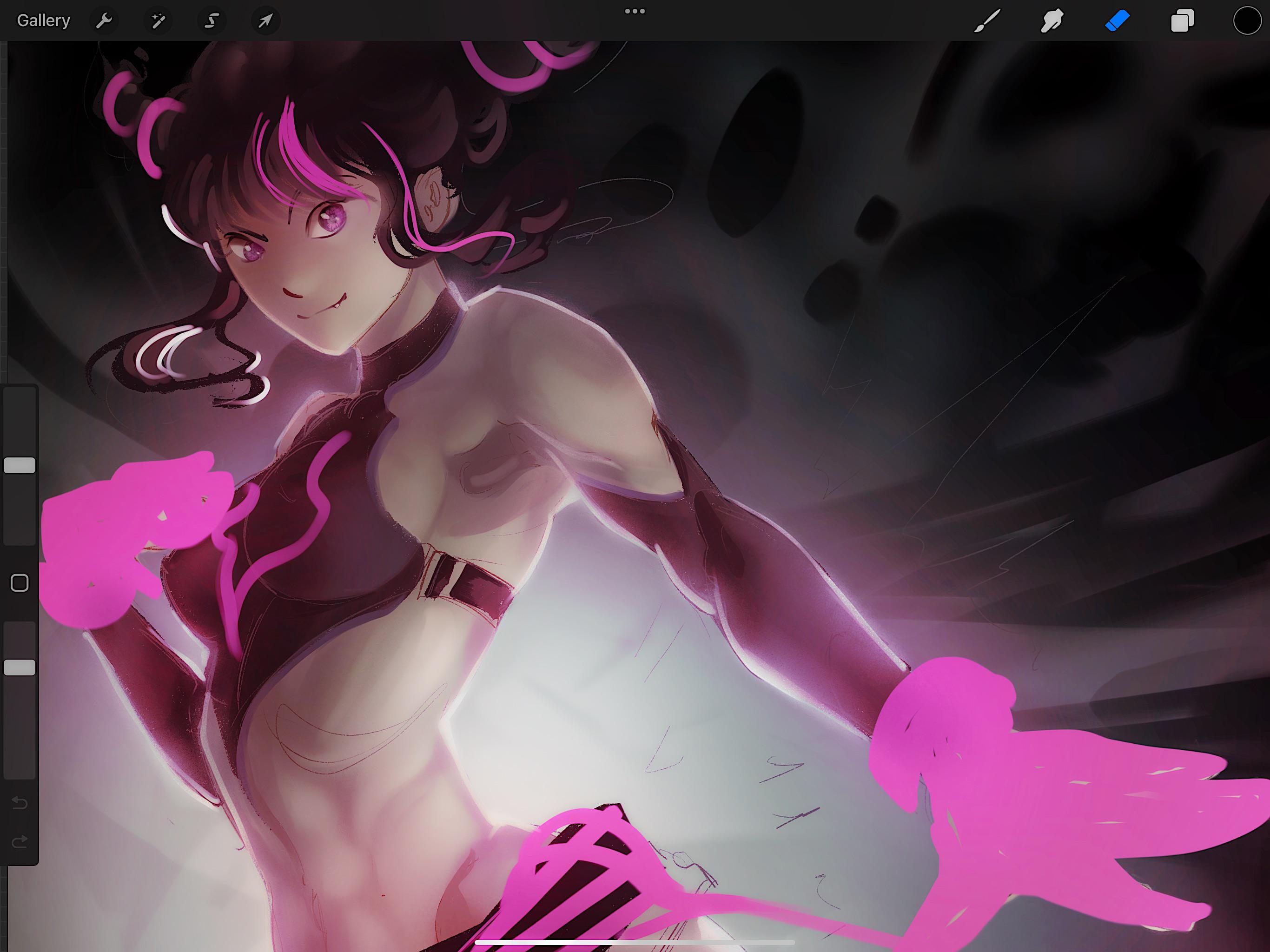
Task: Select the Eraser tool
Action: tap(1117, 21)
